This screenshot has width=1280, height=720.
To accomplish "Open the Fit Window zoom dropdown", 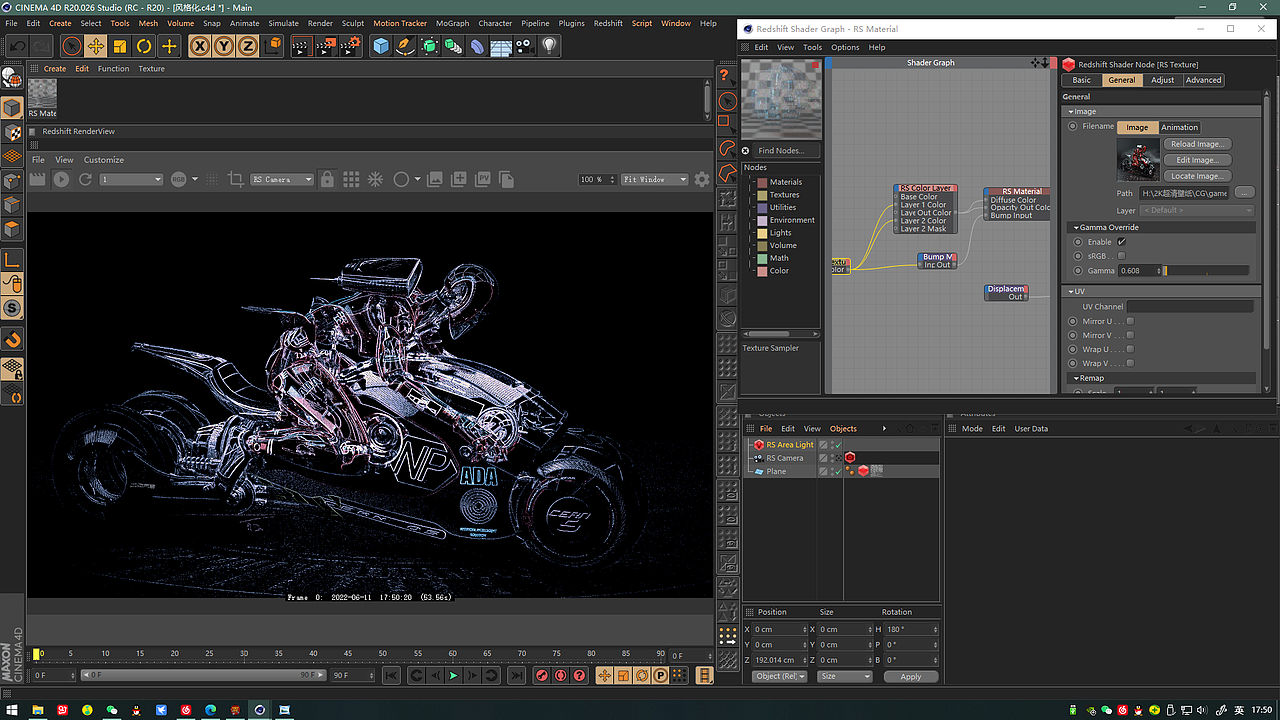I will tap(655, 180).
